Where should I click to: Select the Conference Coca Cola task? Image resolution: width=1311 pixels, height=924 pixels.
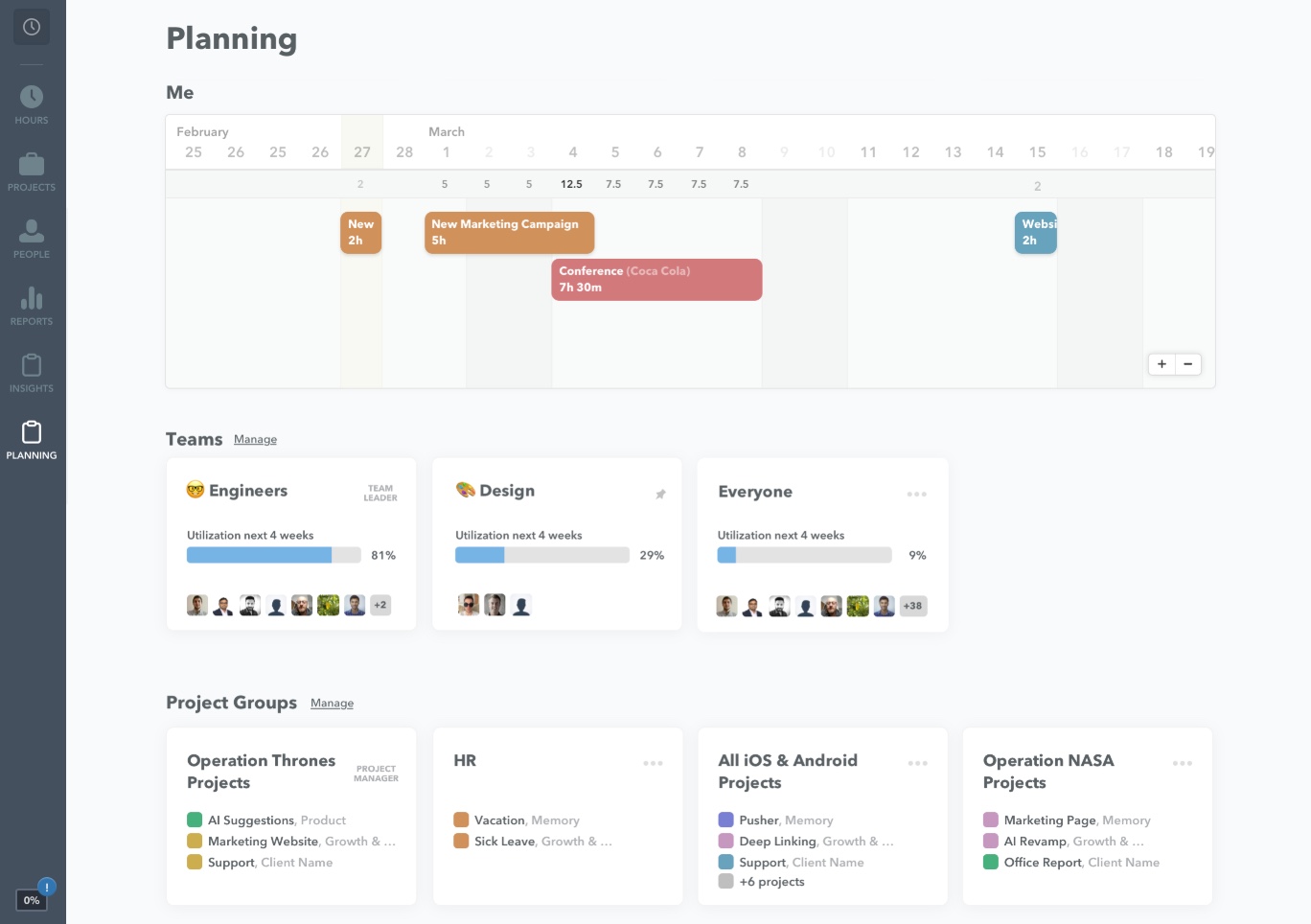[x=656, y=279]
